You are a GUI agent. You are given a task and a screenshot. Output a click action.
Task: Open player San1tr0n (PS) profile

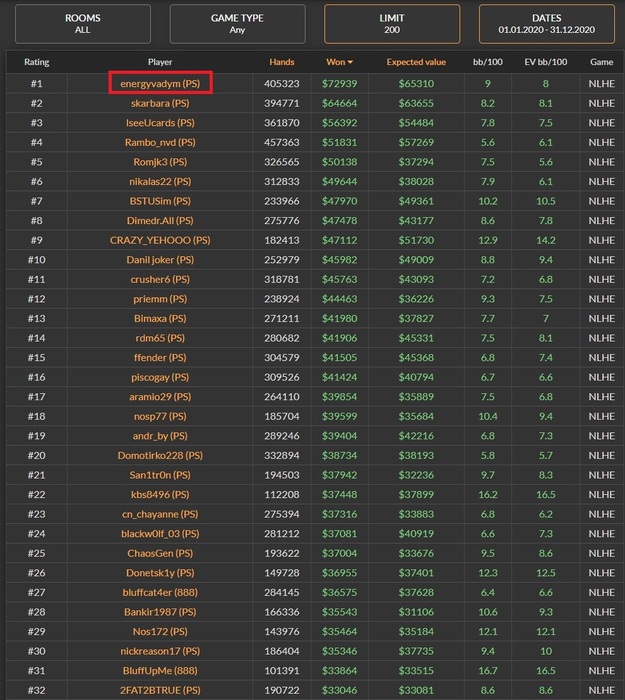point(160,475)
